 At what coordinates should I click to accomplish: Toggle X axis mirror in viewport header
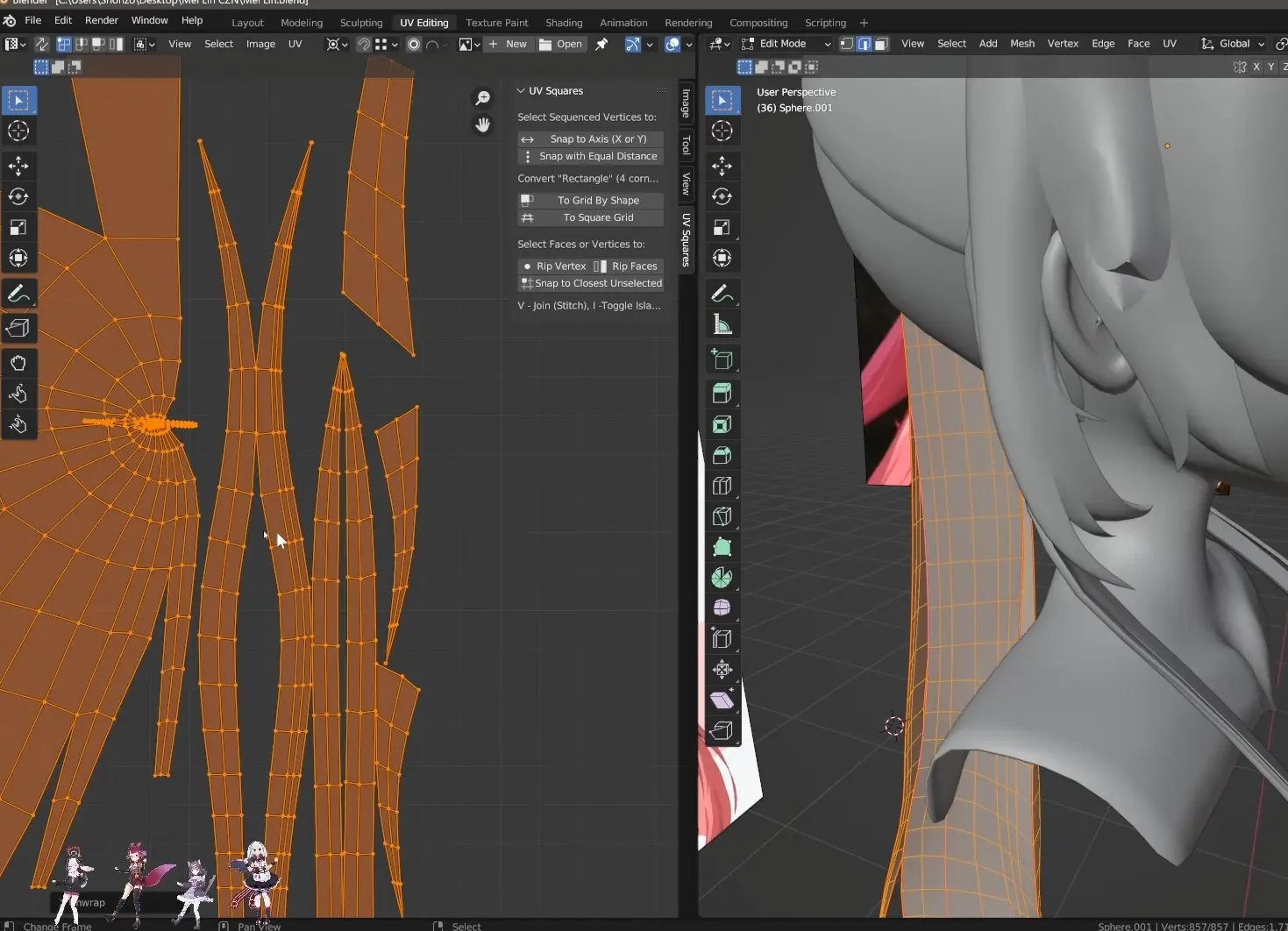click(1256, 67)
